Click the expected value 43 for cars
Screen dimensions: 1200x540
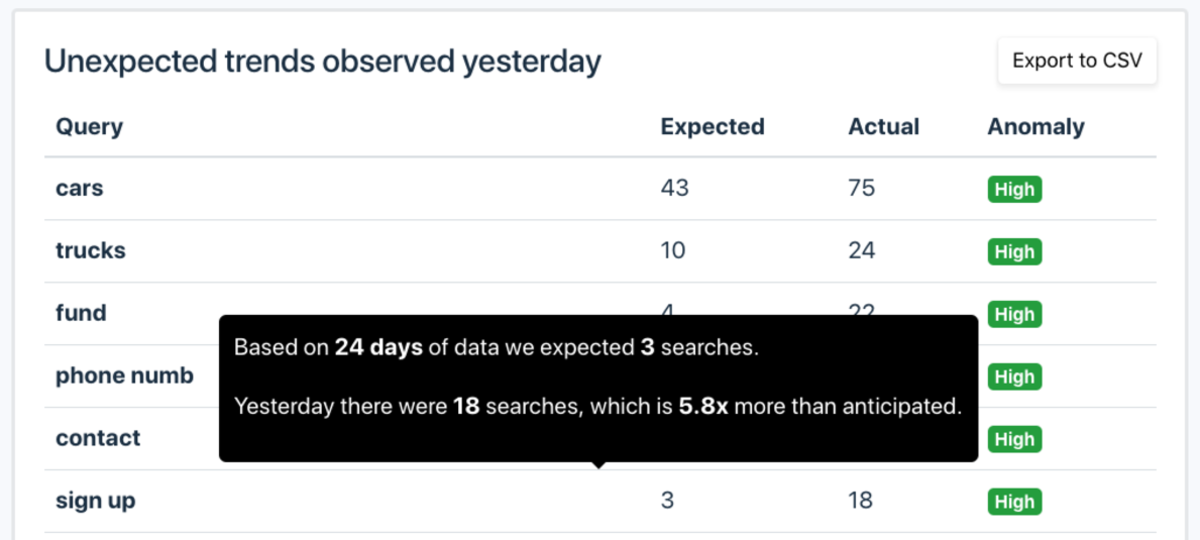[675, 188]
